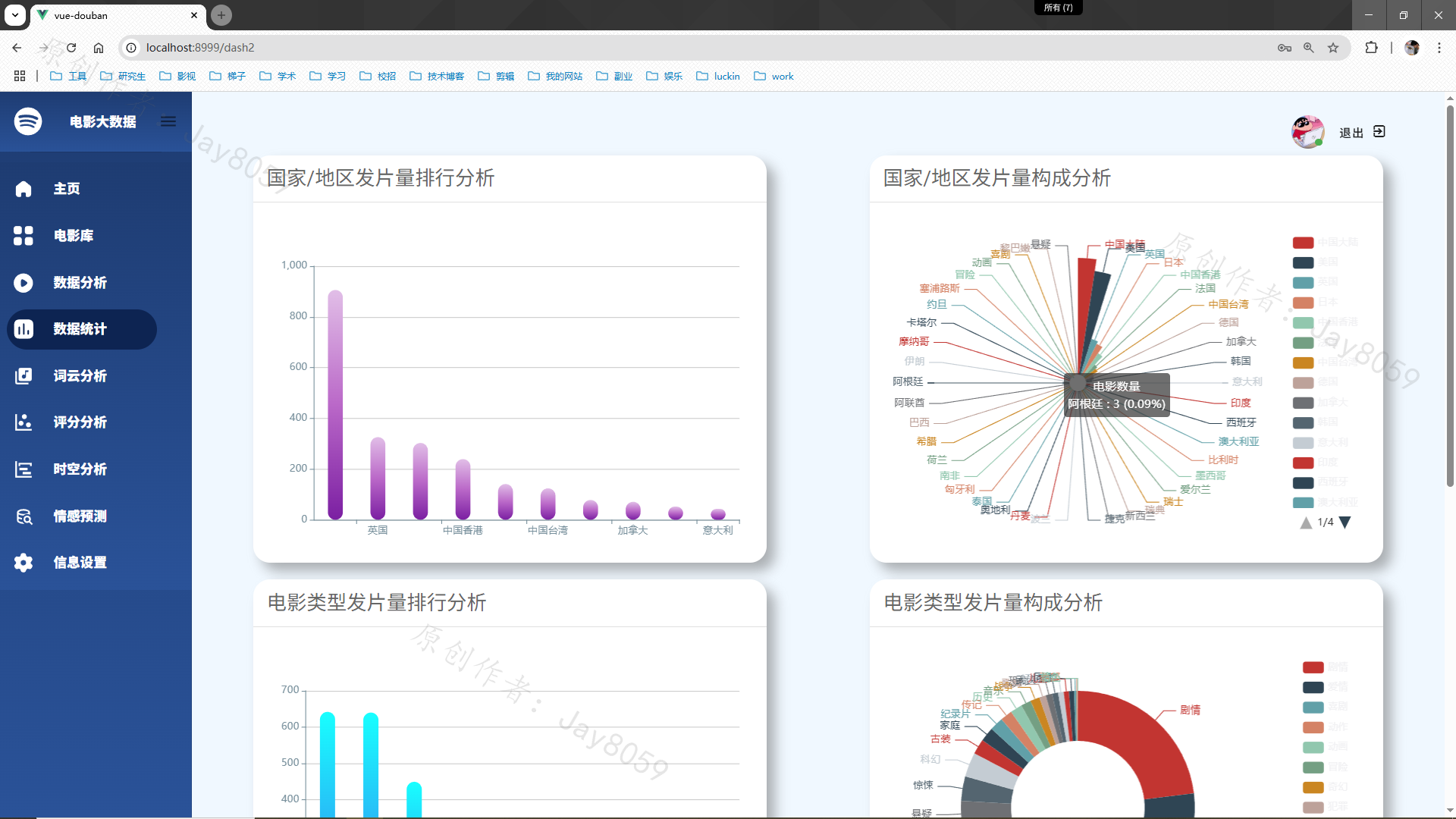The height and width of the screenshot is (819, 1456).
Task: Open the 研究生 bookmark folder
Action: pyautogui.click(x=123, y=76)
